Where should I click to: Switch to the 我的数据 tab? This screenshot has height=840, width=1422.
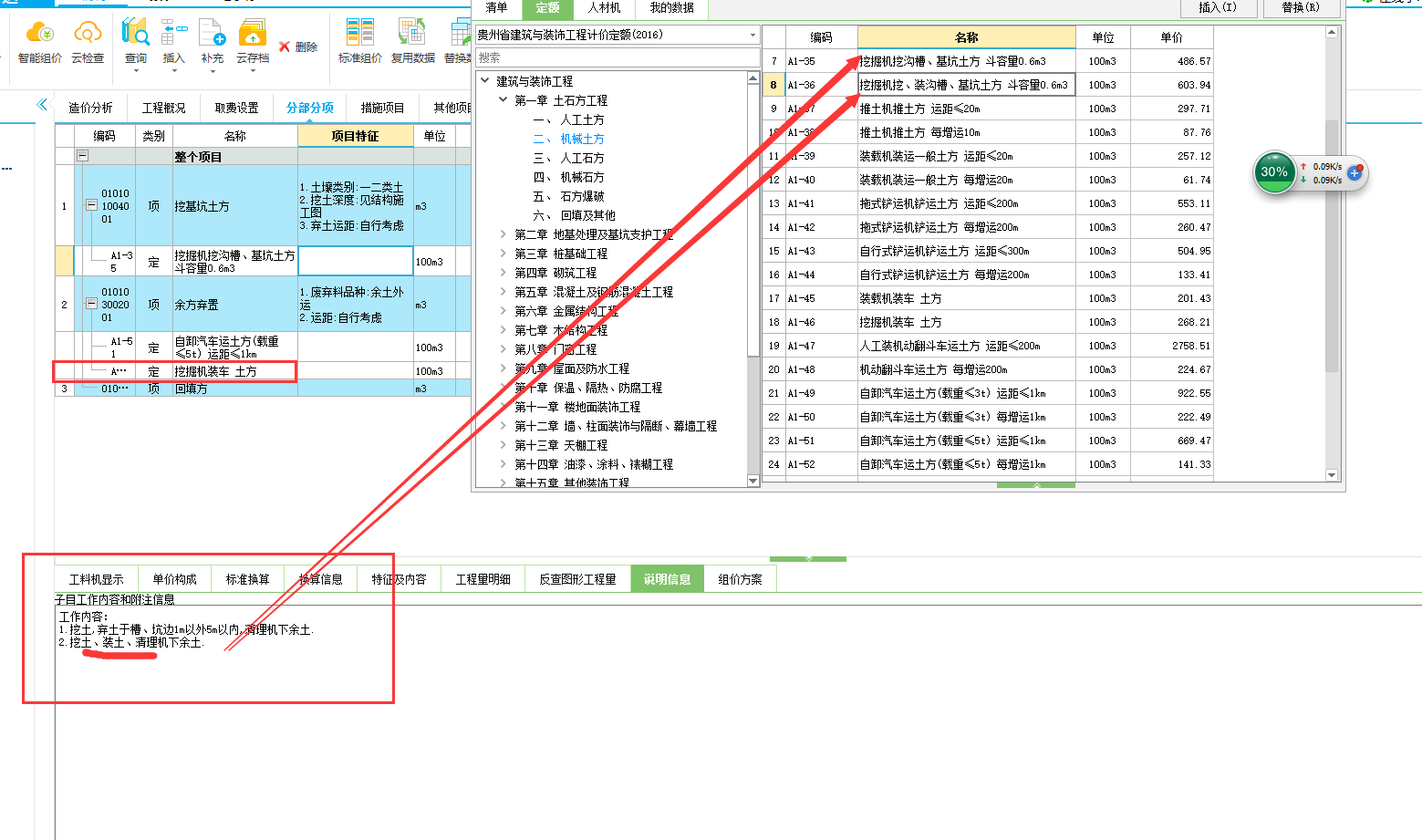coord(672,8)
